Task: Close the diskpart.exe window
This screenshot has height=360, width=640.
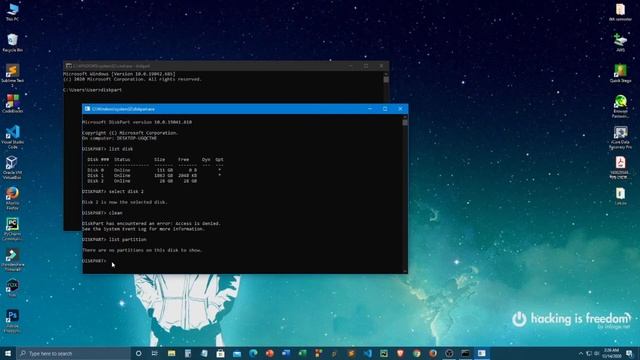Action: click(400, 109)
